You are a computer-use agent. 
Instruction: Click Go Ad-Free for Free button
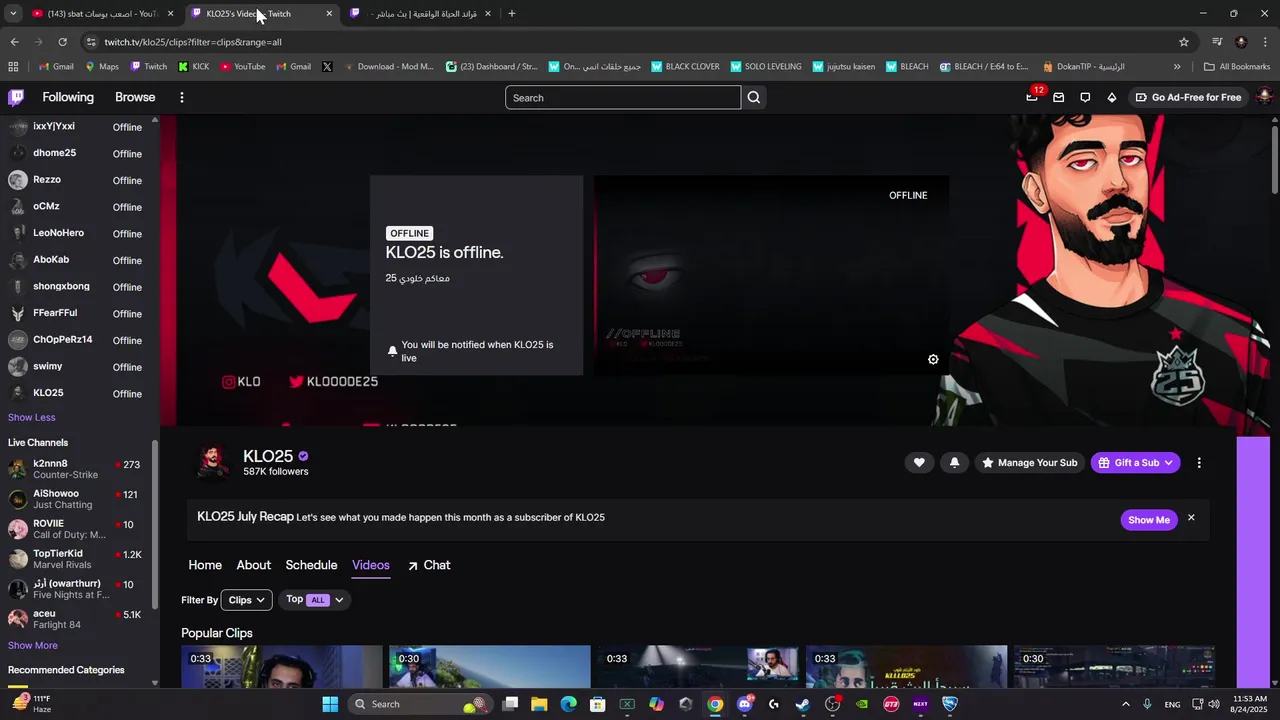click(1188, 97)
